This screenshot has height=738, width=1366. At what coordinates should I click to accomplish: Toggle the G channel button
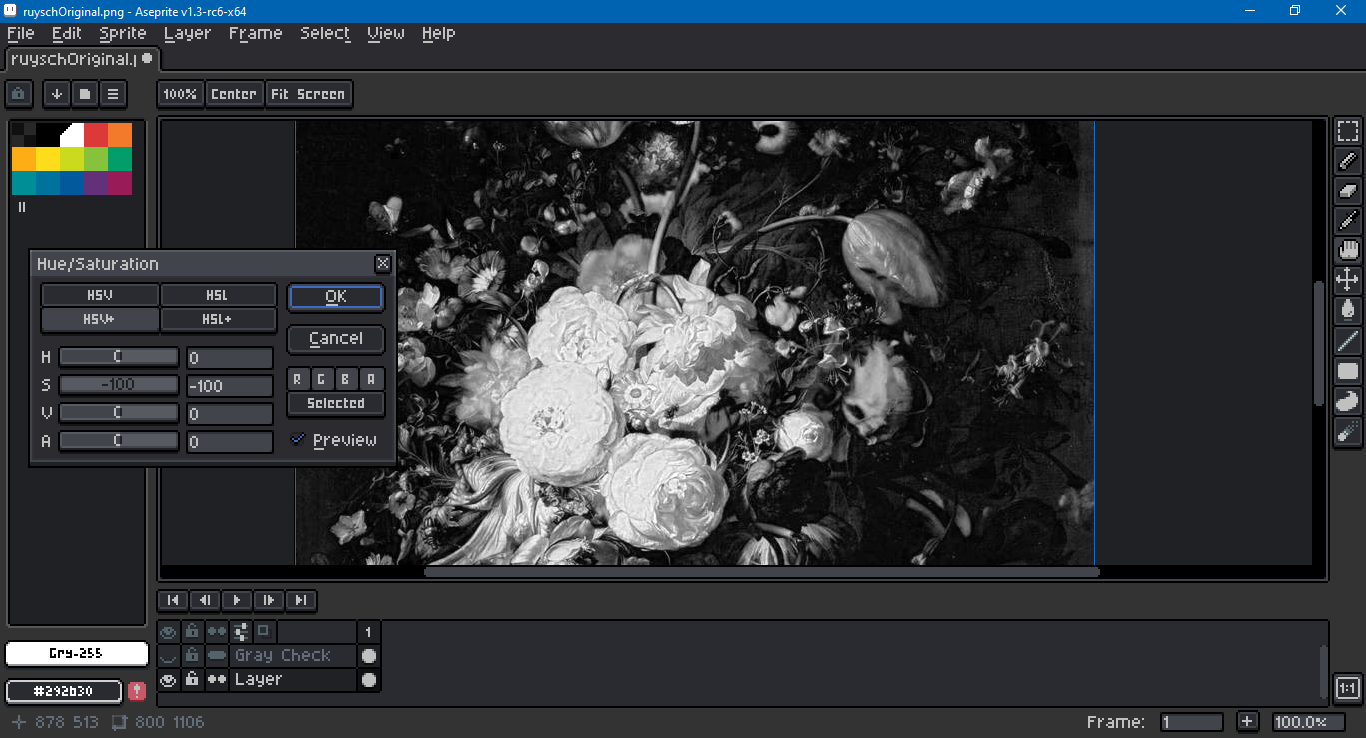coord(322,379)
